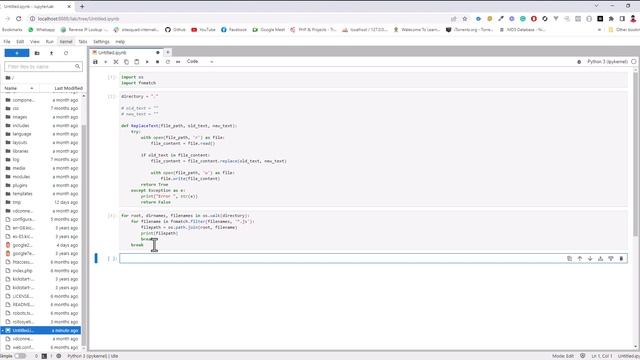The width and height of the screenshot is (640, 360).
Task: Open the tmp folder in file list
Action: (41, 202)
